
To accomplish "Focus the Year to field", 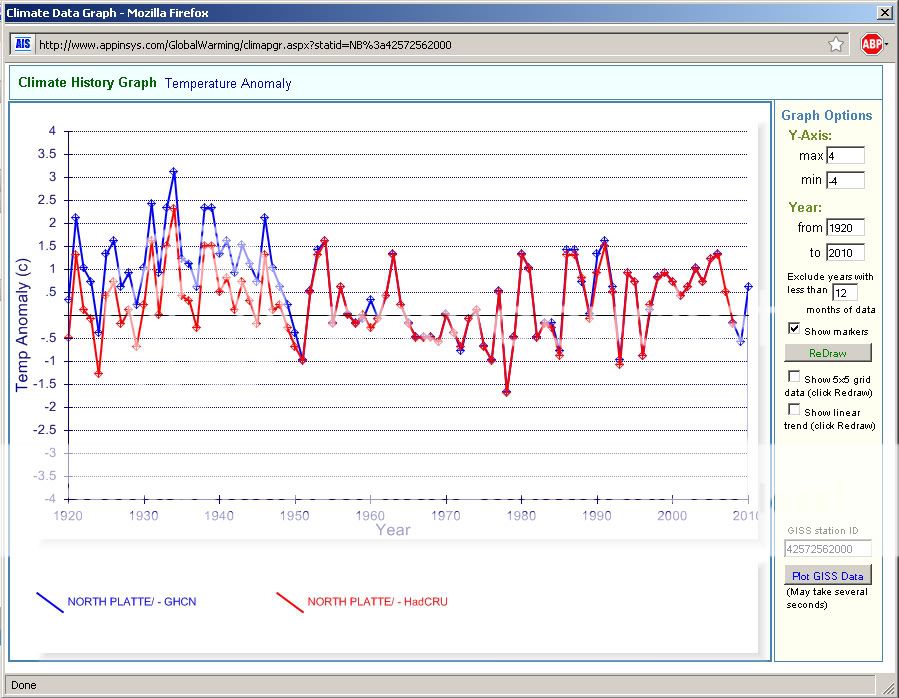I will point(845,252).
